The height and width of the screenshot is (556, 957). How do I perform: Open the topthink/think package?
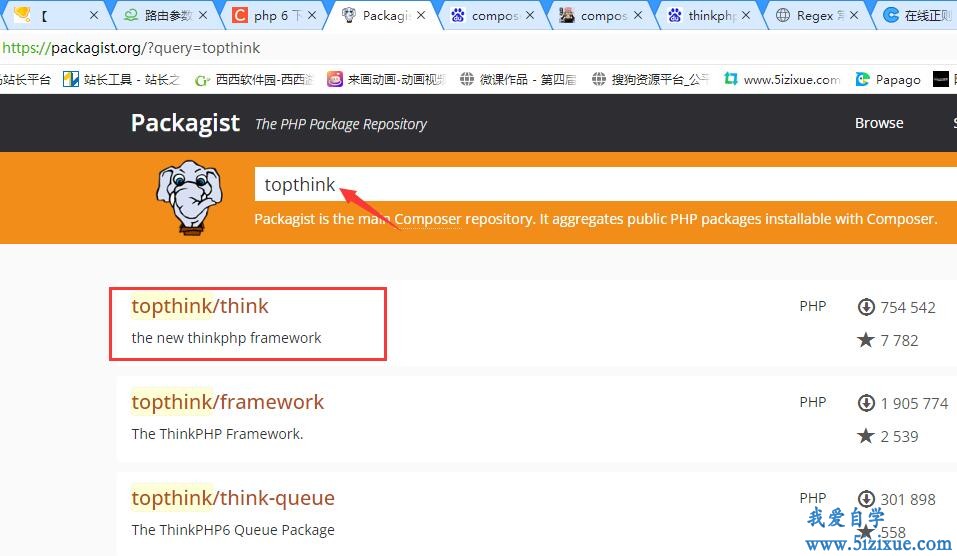pyautogui.click(x=200, y=306)
